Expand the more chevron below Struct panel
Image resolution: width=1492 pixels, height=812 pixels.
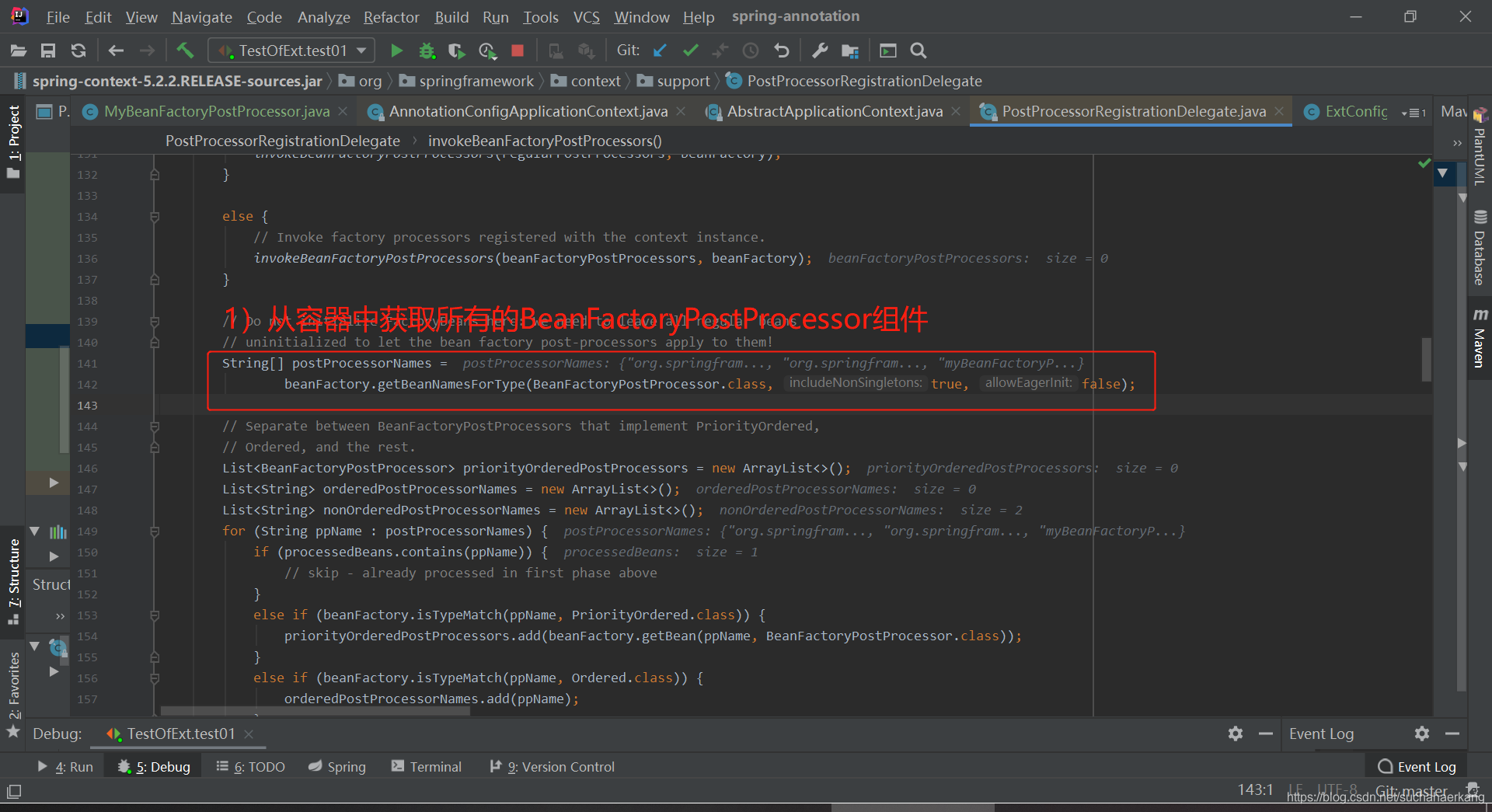(x=60, y=616)
